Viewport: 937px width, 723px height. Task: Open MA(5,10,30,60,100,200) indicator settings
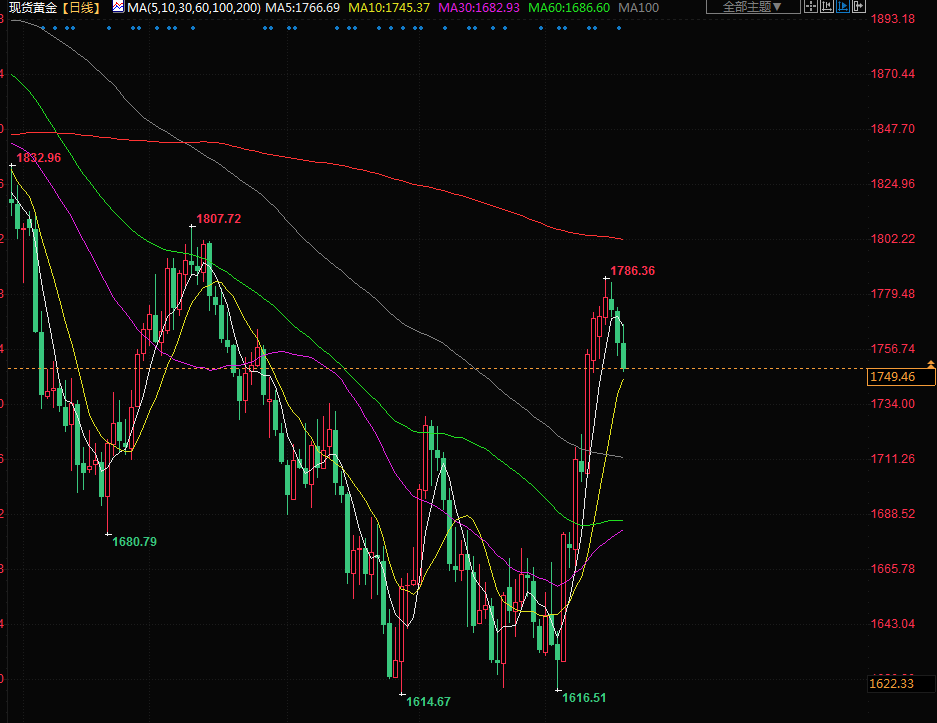(194, 8)
